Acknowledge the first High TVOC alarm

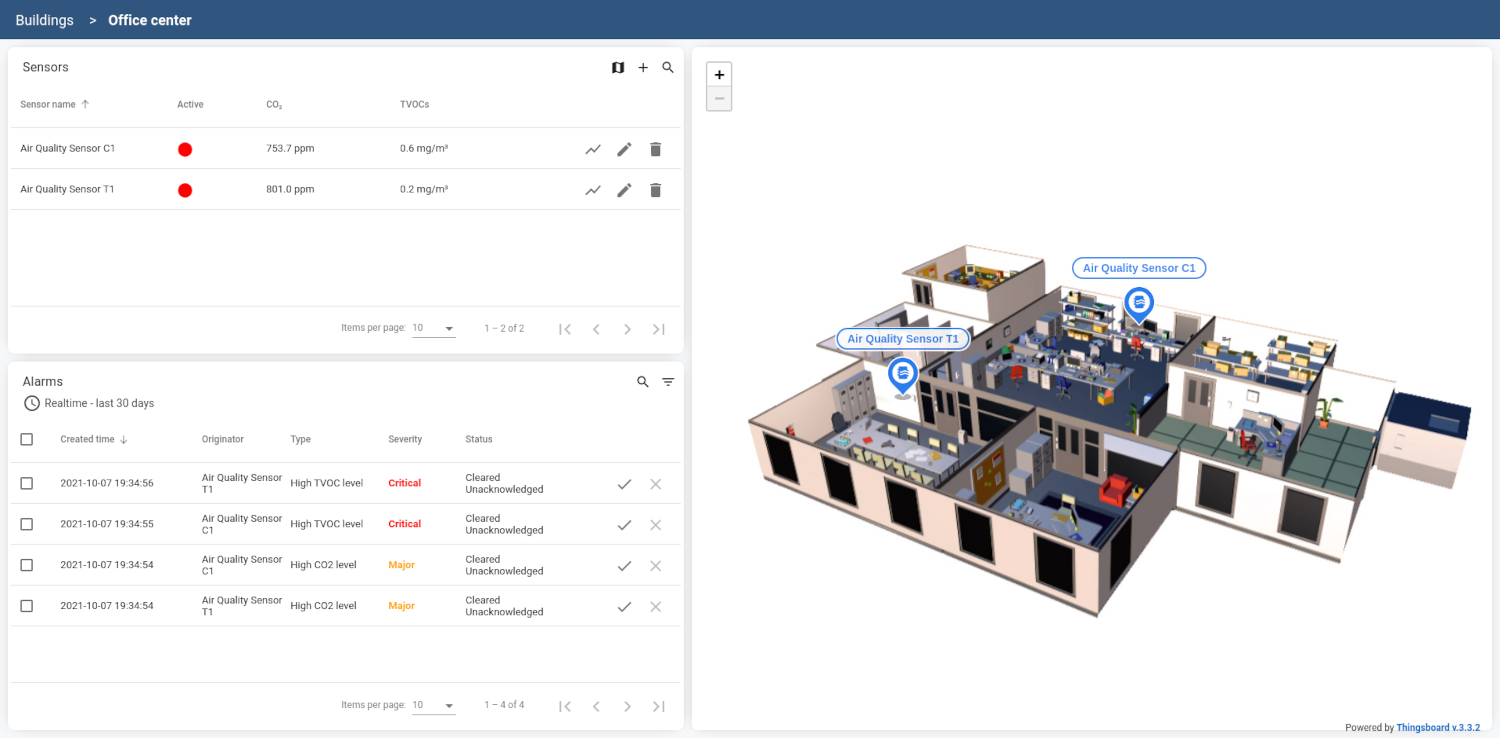(624, 484)
